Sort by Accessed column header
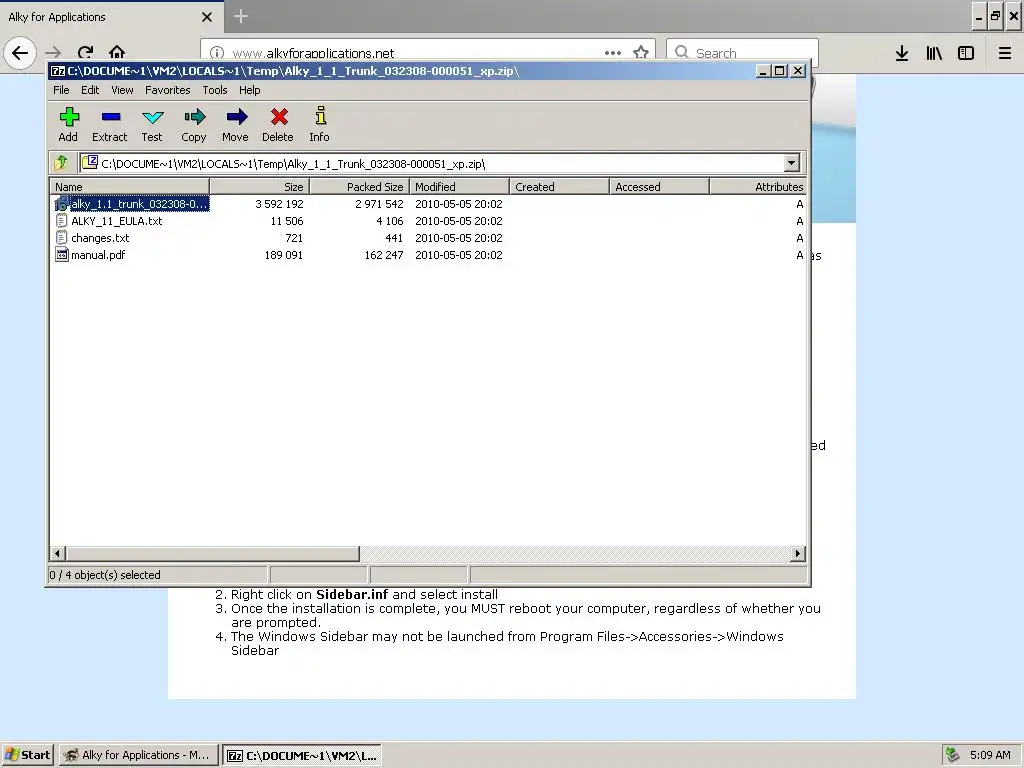This screenshot has height=768, width=1024. [659, 187]
